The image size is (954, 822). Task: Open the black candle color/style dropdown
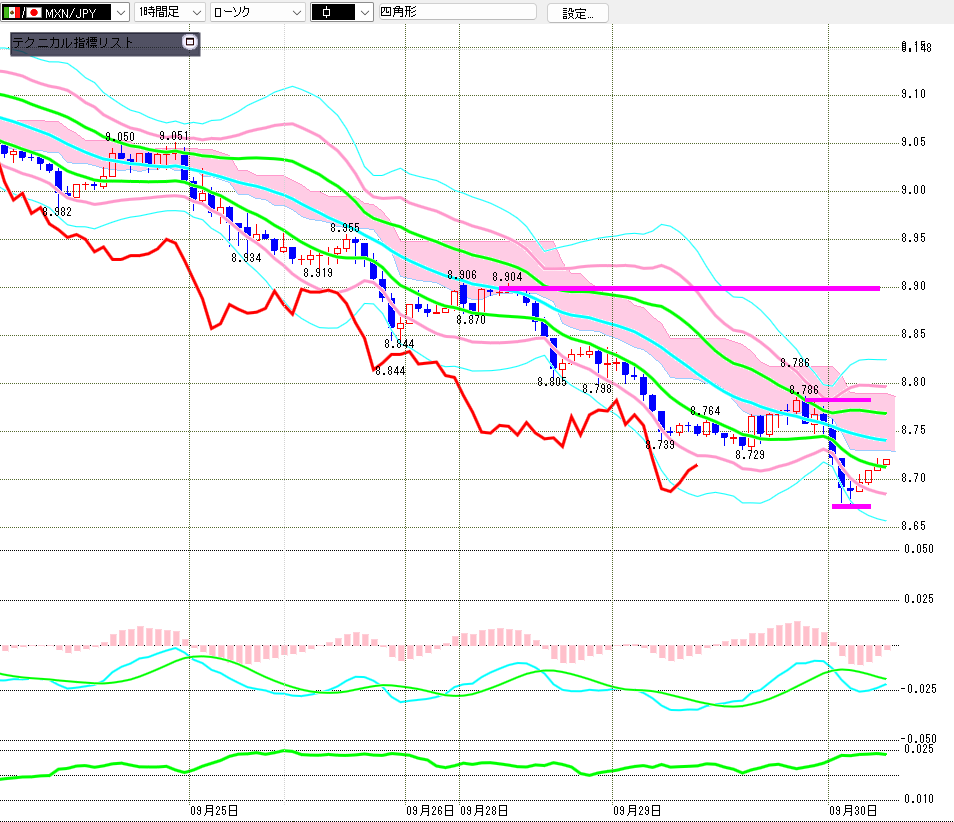coord(341,12)
